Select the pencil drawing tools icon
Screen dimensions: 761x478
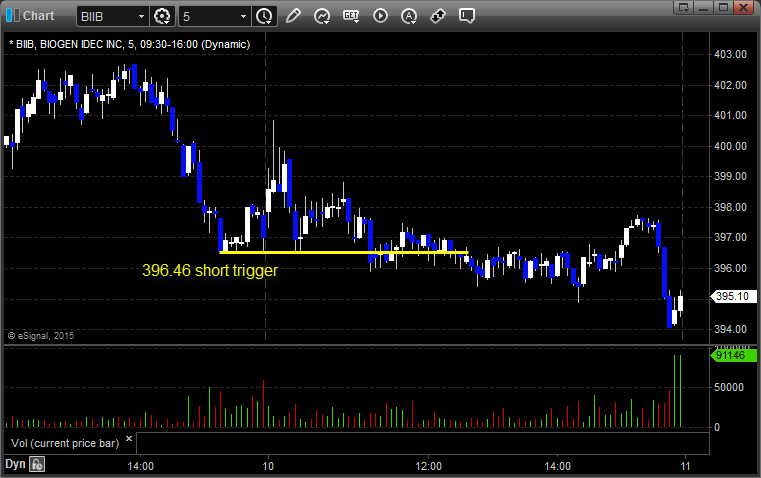tap(293, 16)
